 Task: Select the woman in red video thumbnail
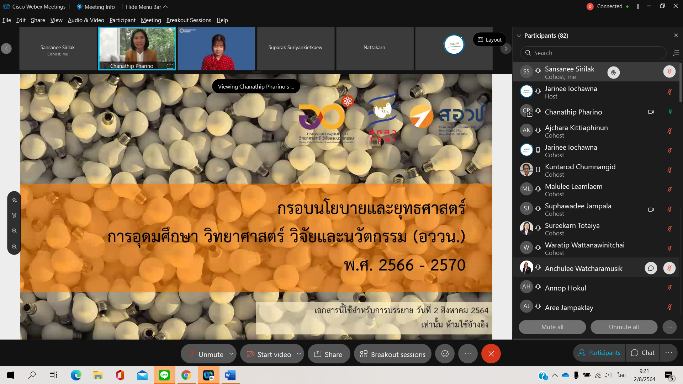click(x=216, y=48)
